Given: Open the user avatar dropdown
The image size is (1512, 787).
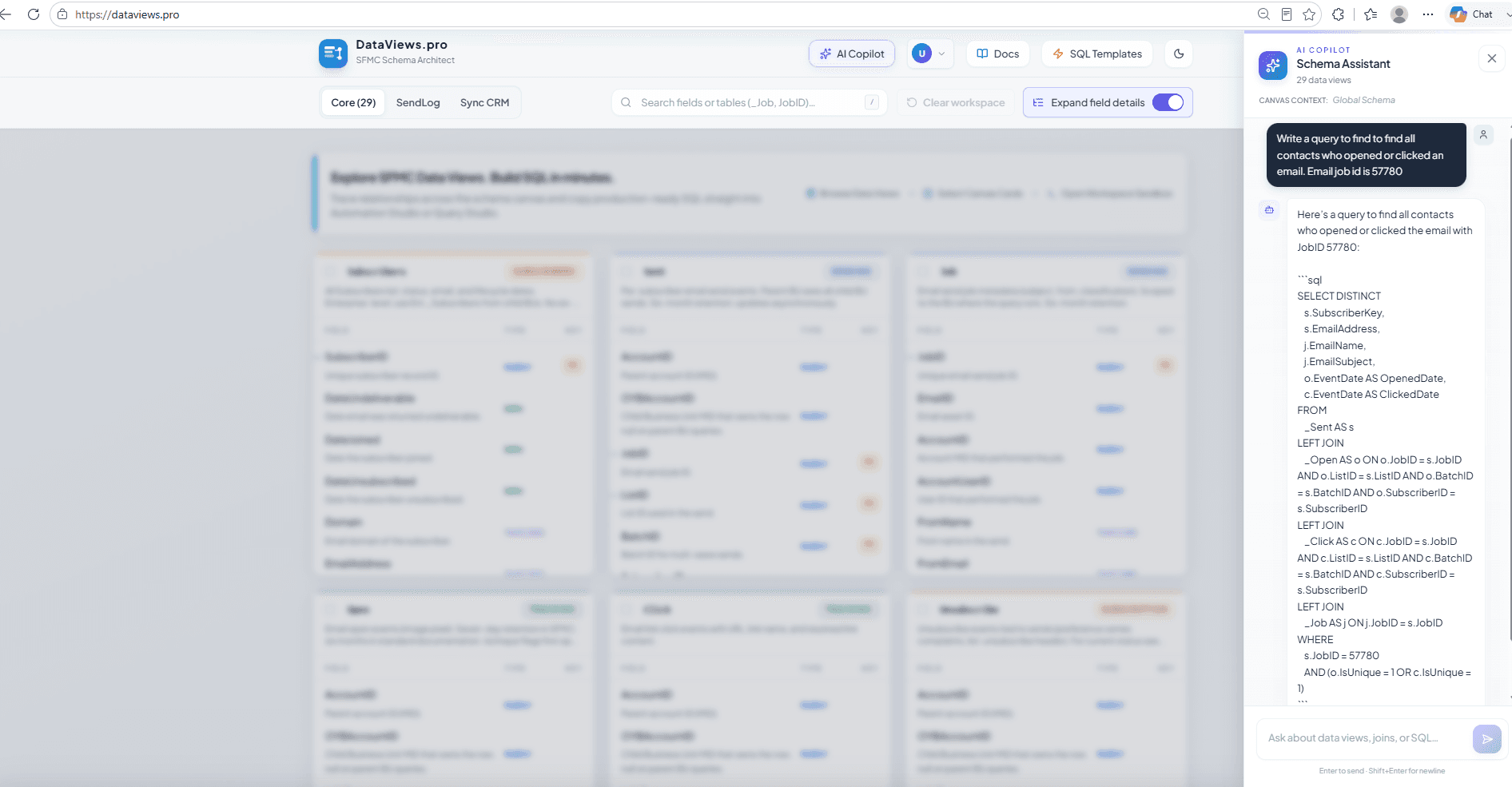Looking at the screenshot, I should (x=930, y=54).
